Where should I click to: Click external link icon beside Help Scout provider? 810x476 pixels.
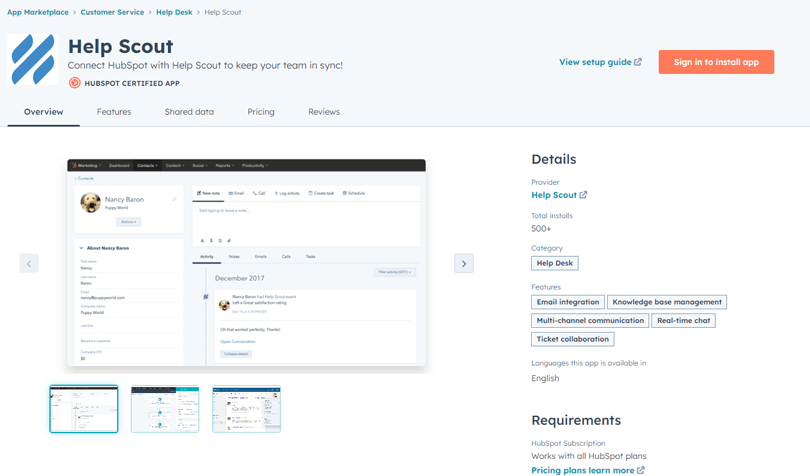coord(583,195)
